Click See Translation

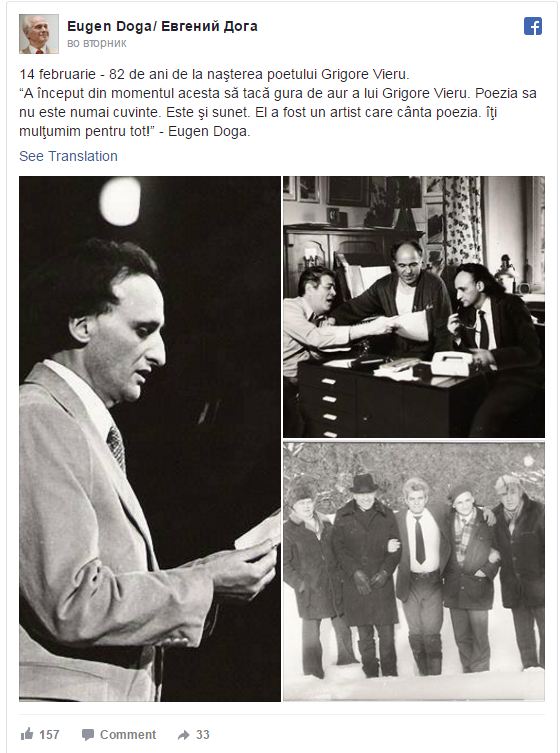click(68, 156)
